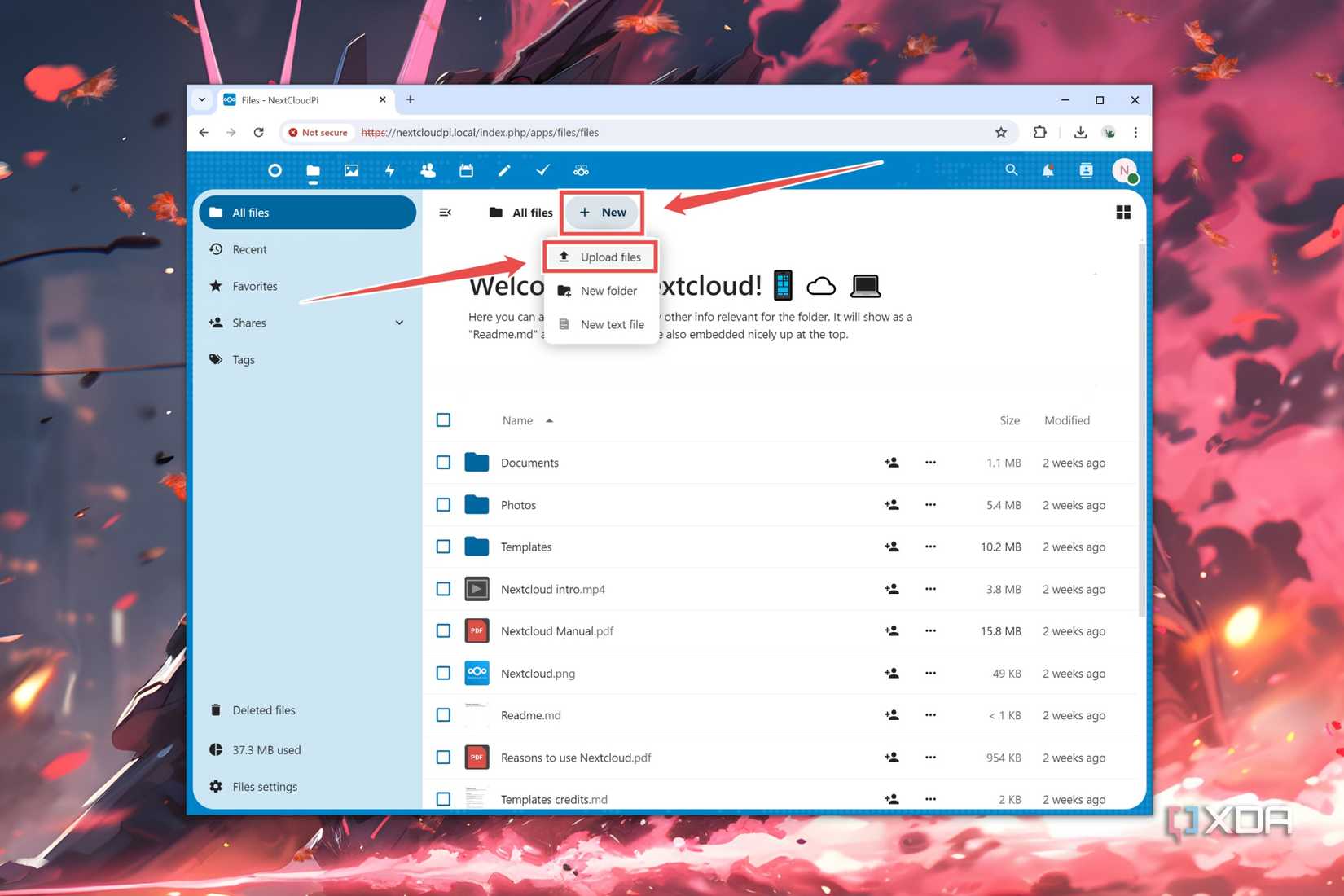The height and width of the screenshot is (896, 1344).
Task: Check the Nextcloud.png checkbox
Action: (443, 674)
